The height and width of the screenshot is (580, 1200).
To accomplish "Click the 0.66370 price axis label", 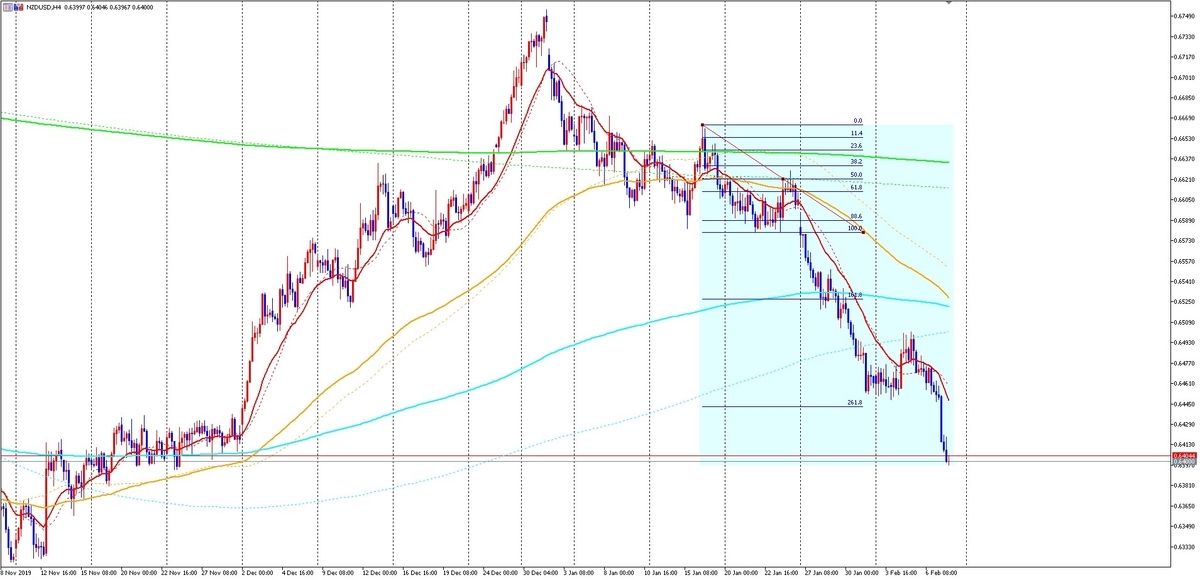I will click(x=1184, y=159).
